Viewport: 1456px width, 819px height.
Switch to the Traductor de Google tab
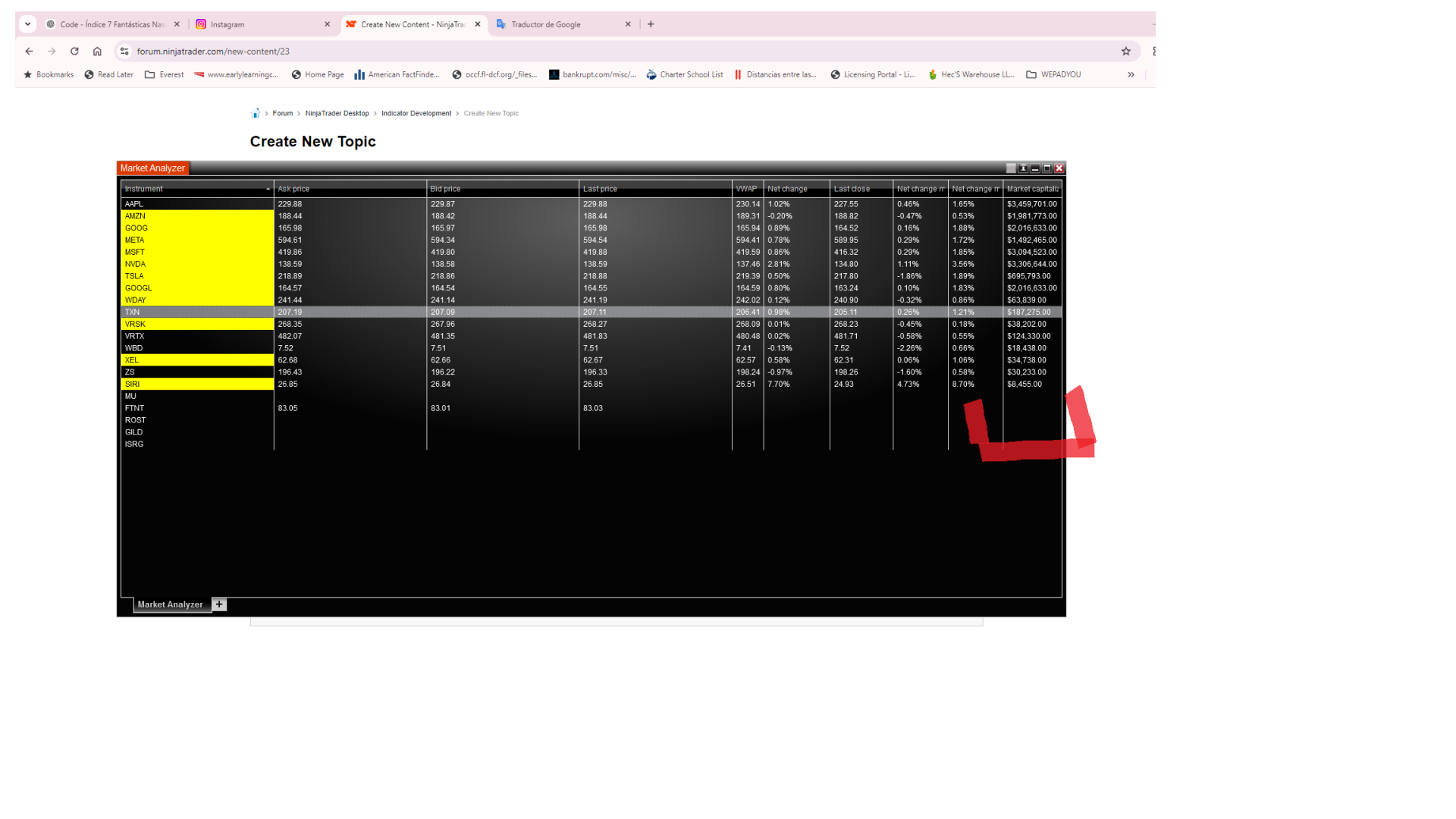pos(546,24)
